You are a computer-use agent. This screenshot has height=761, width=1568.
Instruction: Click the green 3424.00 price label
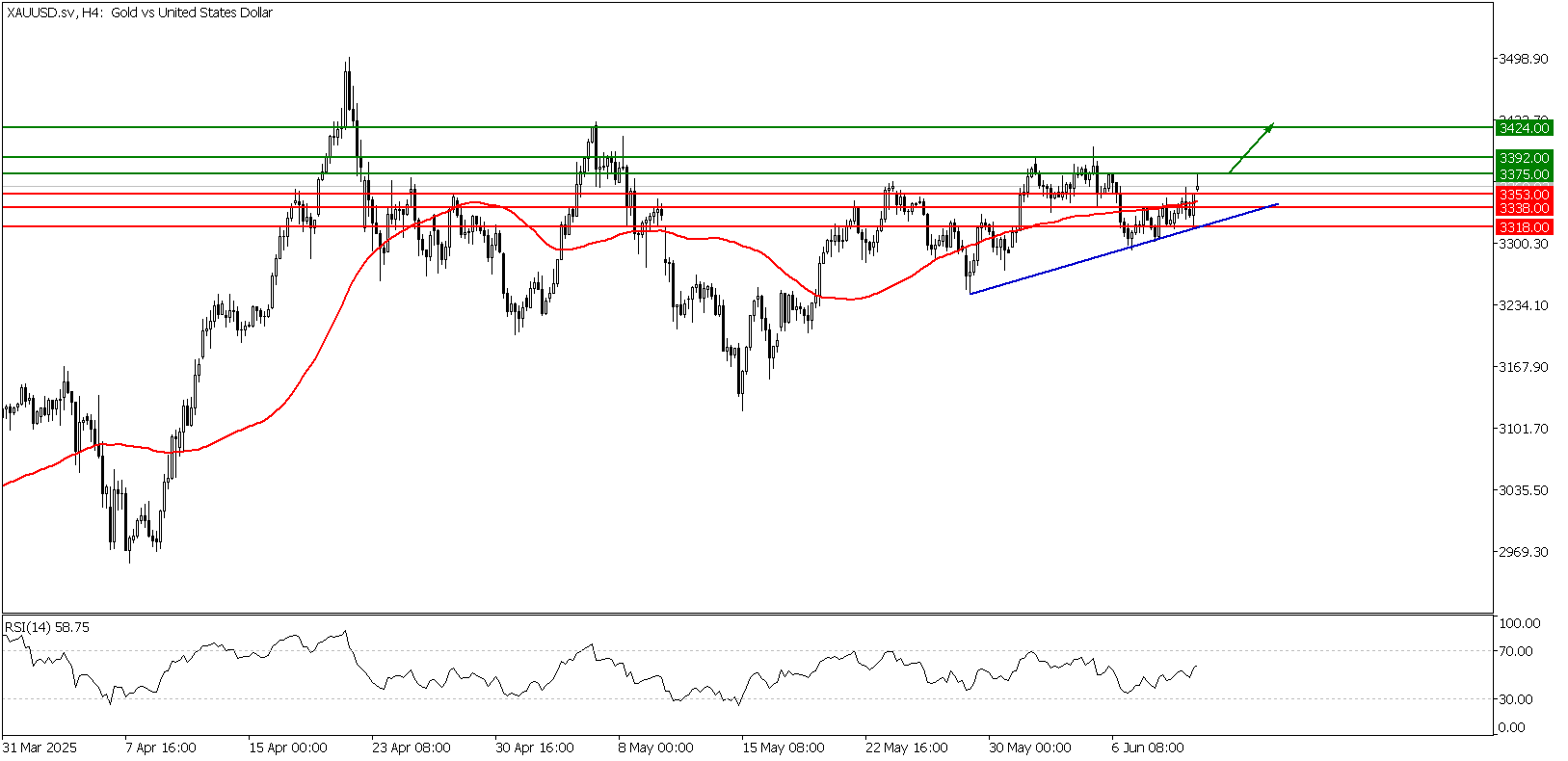[x=1524, y=128]
